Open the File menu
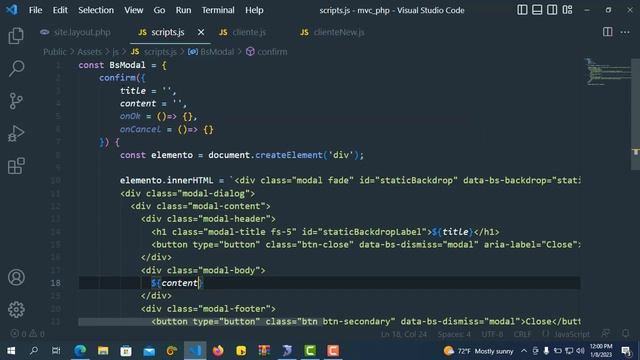The width and height of the screenshot is (640, 360). 36,10
